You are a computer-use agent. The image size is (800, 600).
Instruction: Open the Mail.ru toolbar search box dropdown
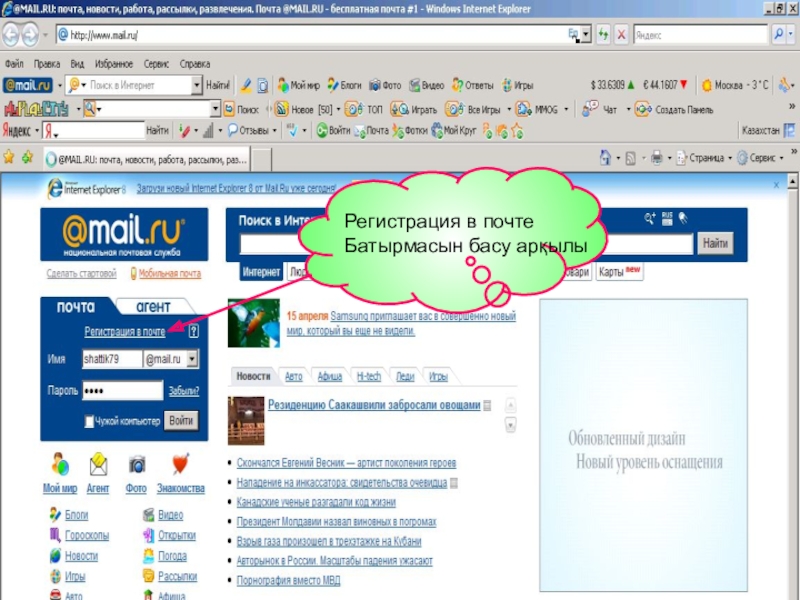click(196, 85)
